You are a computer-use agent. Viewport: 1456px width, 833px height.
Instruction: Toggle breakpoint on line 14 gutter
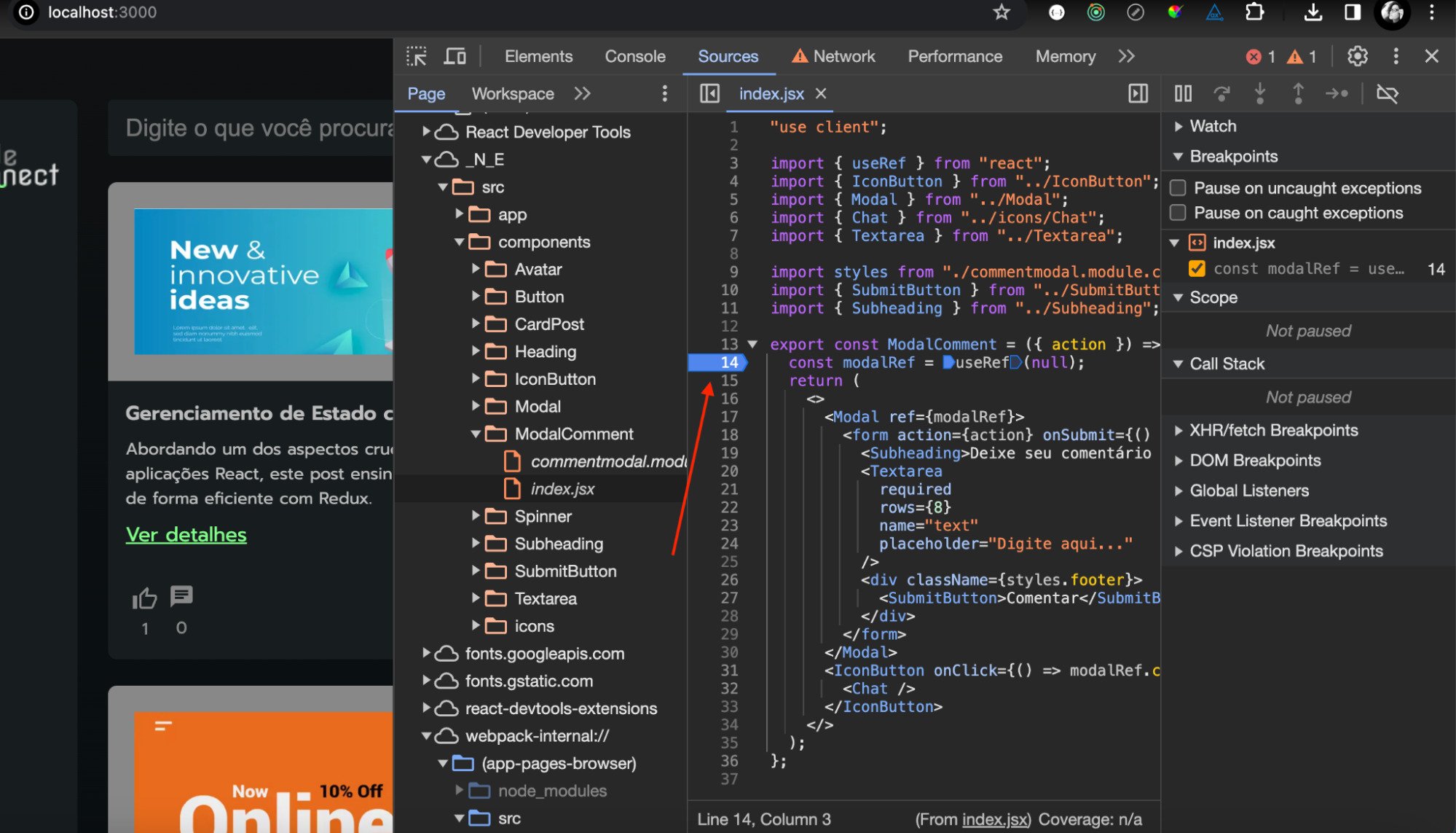tap(717, 362)
